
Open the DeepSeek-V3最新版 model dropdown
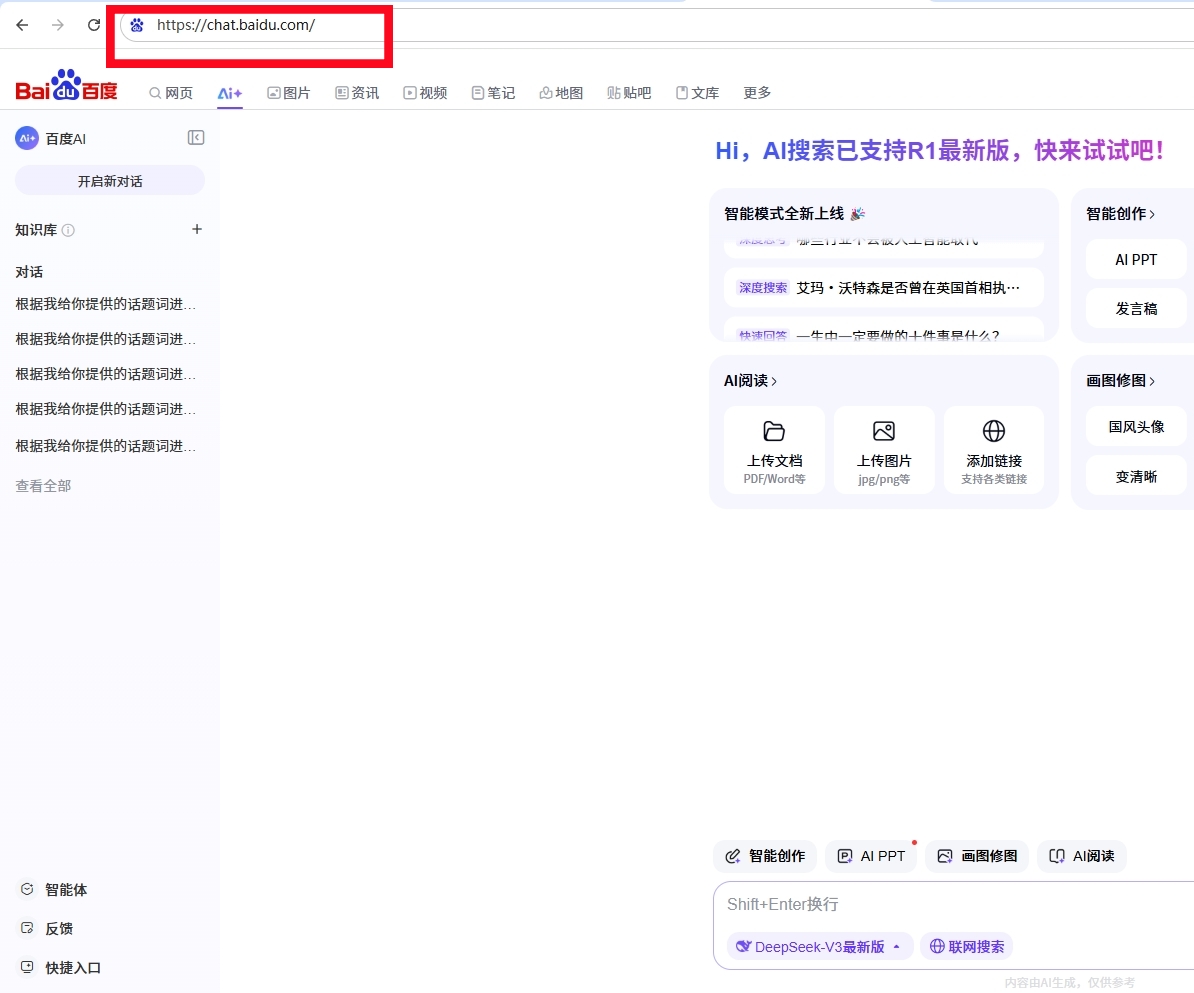coord(819,947)
